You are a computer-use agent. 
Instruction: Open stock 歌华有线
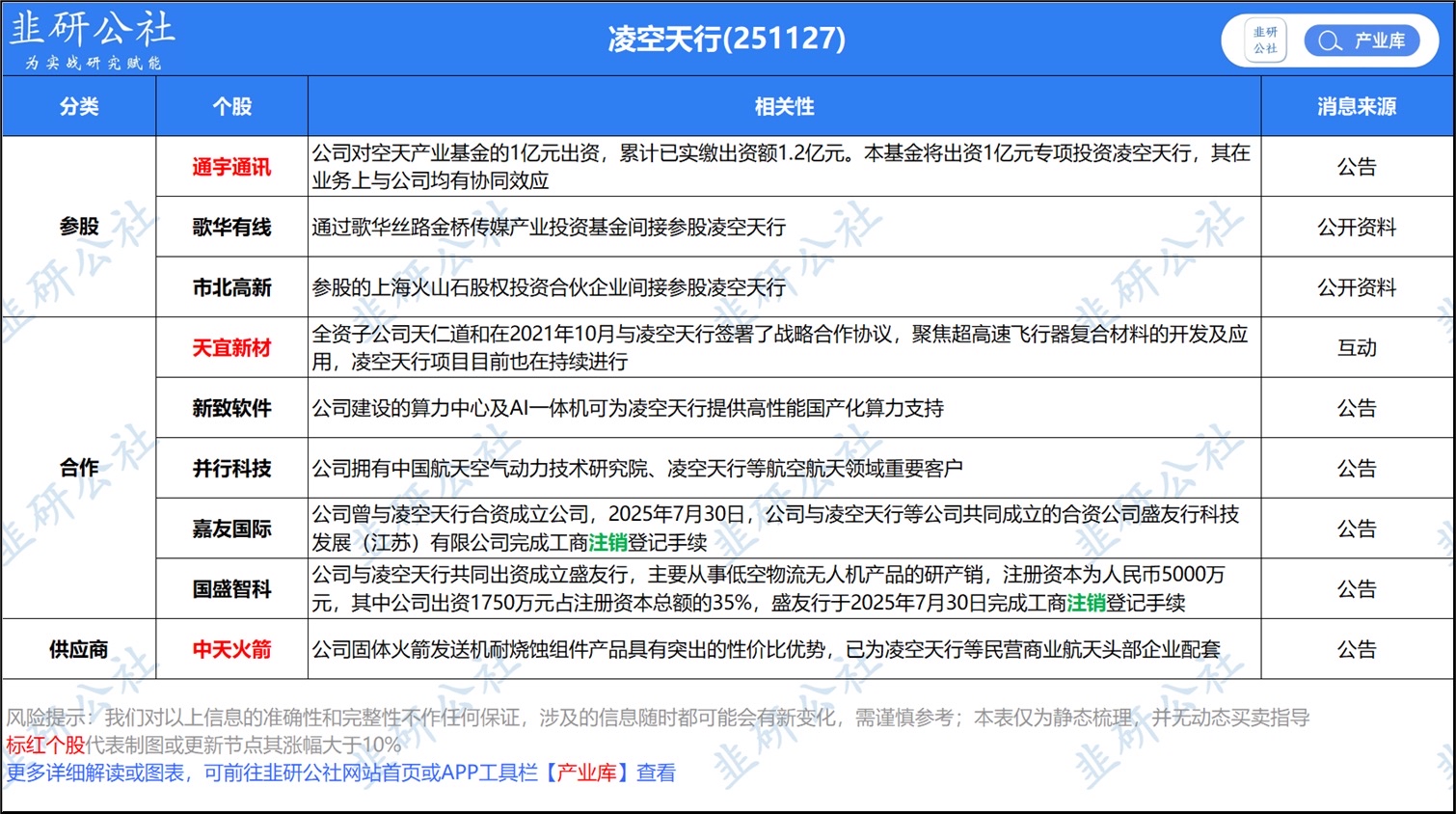(x=231, y=227)
